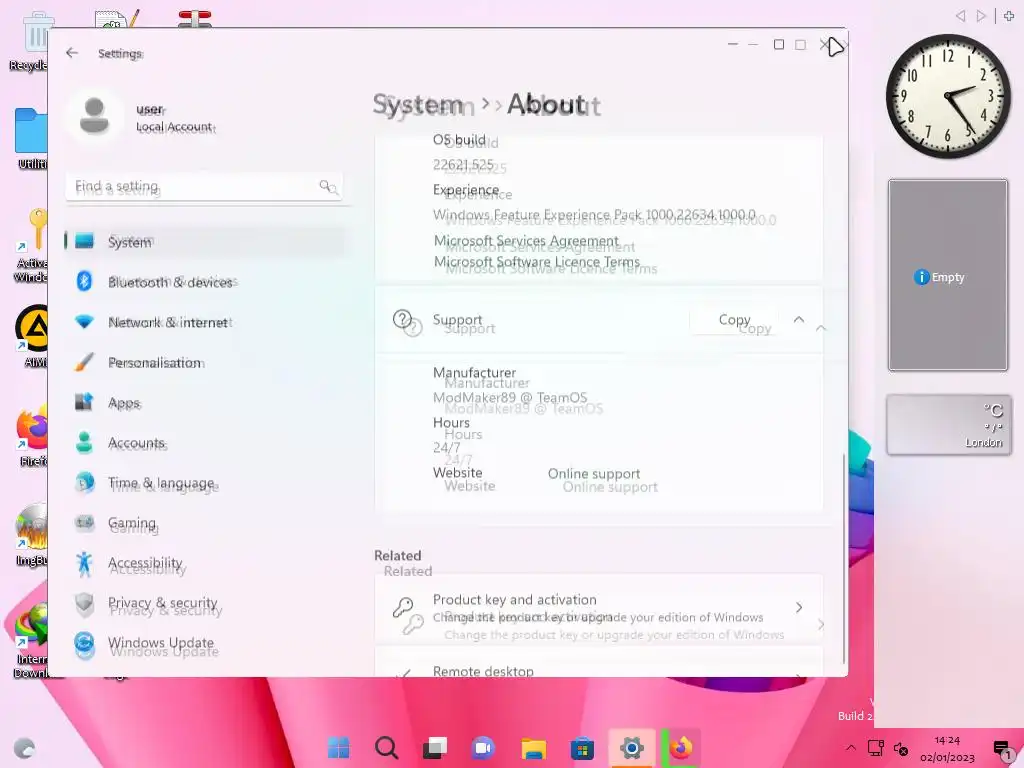Open Windows Update settings
The image size is (1024, 768).
204,643
